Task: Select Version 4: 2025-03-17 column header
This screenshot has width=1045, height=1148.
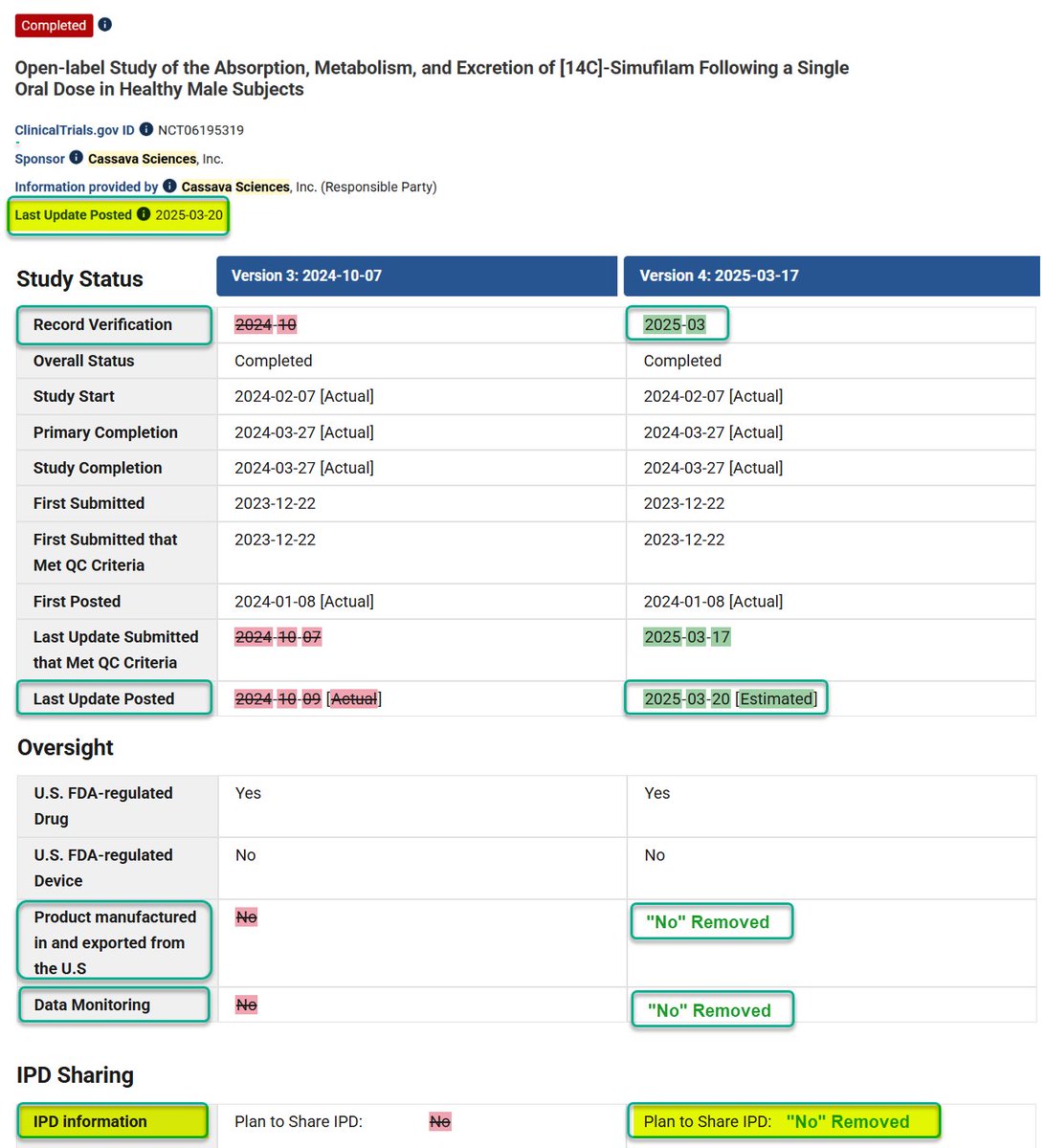Action: pyautogui.click(x=832, y=276)
